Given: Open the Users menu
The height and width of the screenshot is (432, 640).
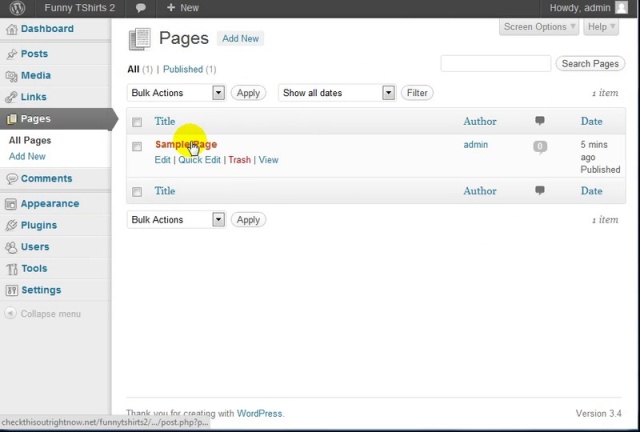Looking at the screenshot, I should (x=35, y=247).
